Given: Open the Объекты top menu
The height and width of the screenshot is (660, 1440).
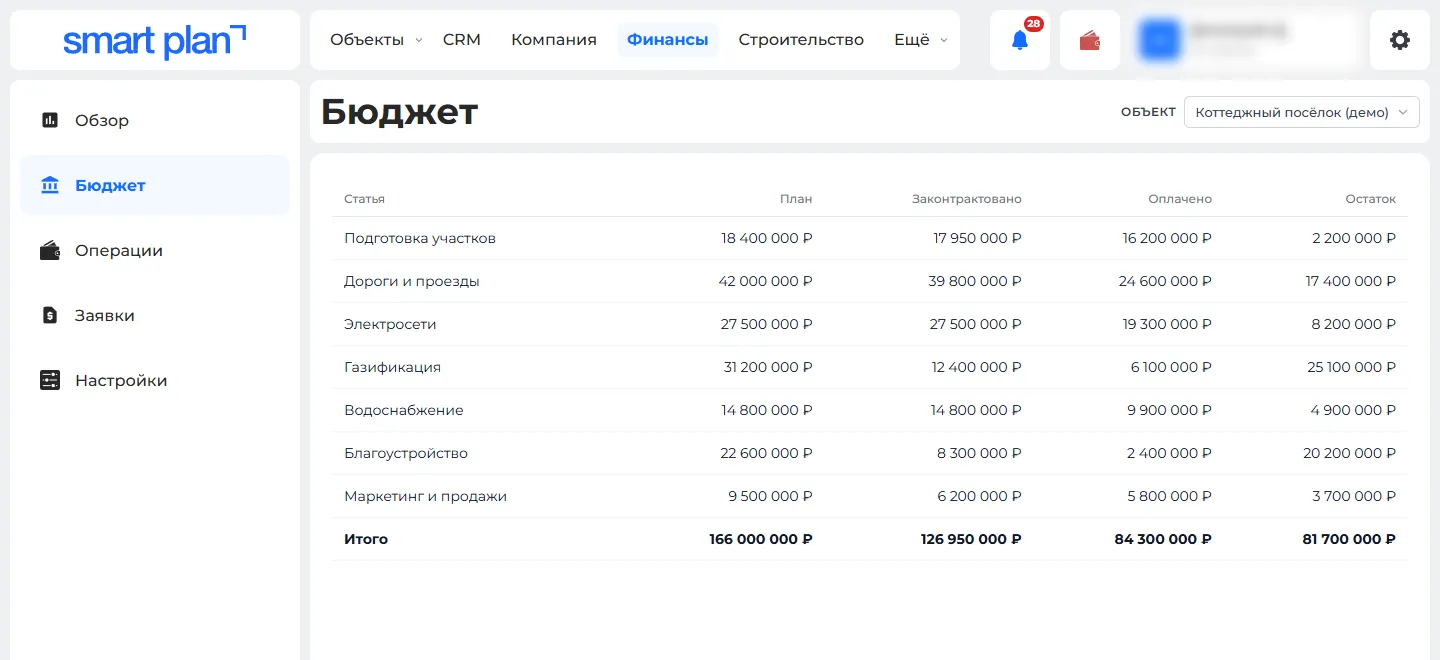Looking at the screenshot, I should (367, 40).
